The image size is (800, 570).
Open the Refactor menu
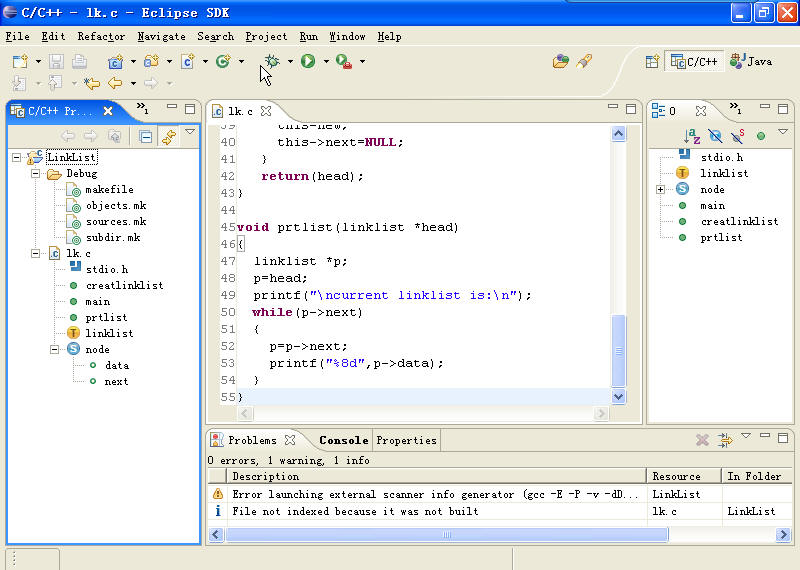pos(101,36)
